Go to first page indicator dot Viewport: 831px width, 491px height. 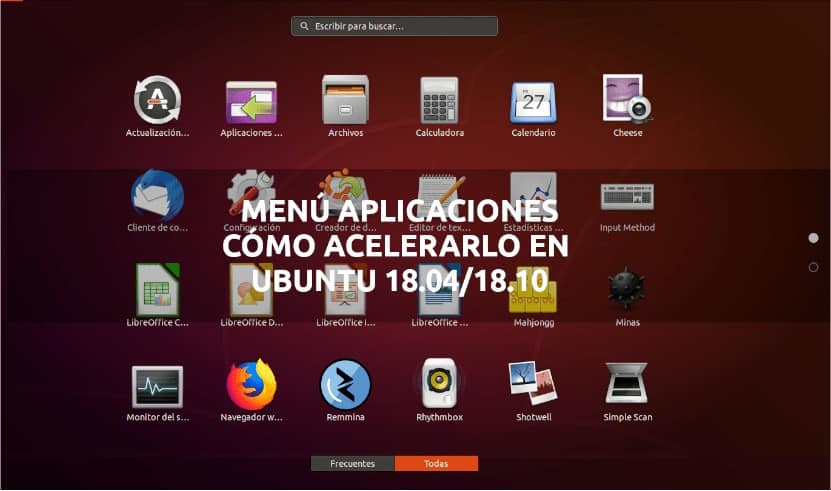click(x=814, y=238)
